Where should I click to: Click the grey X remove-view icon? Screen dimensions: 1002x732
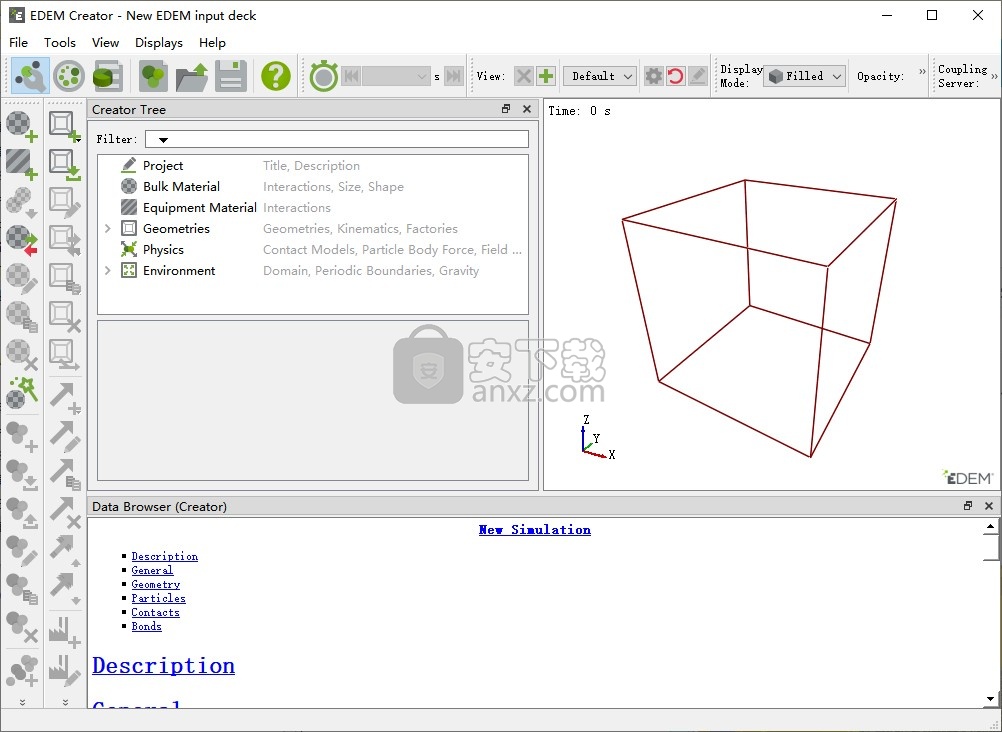pyautogui.click(x=523, y=76)
